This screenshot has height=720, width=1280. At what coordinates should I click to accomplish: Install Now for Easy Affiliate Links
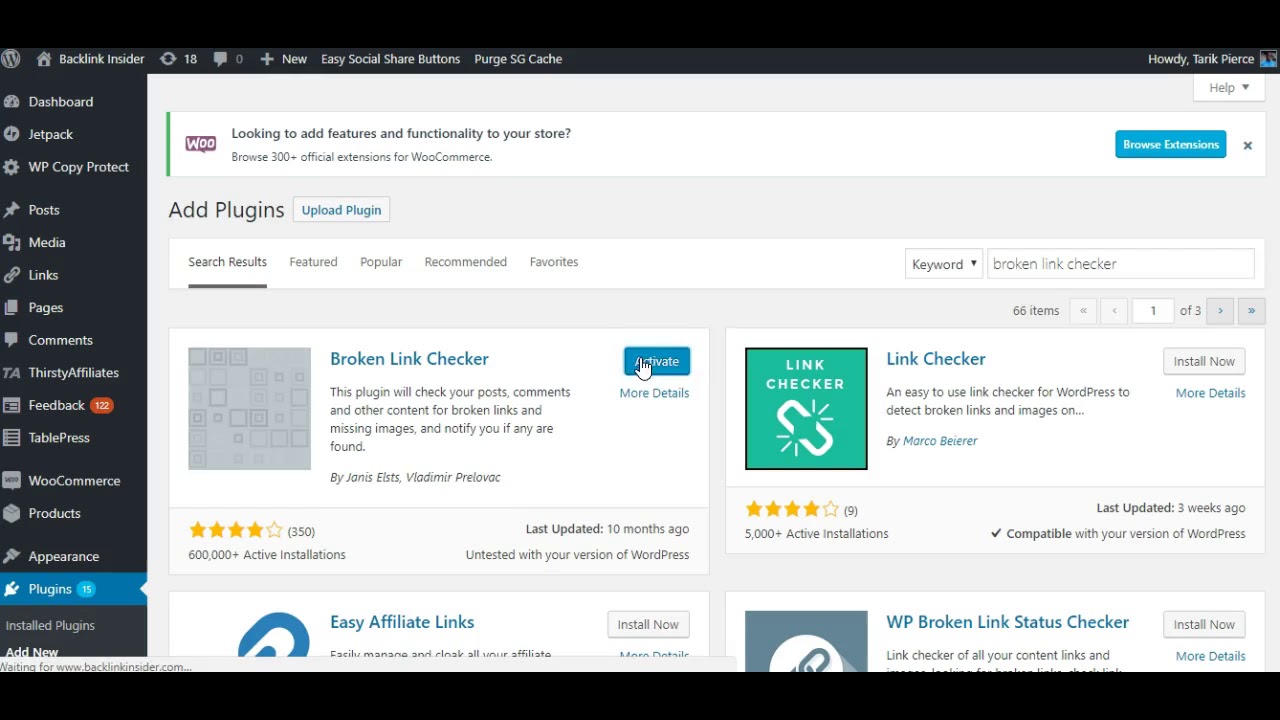coord(648,624)
